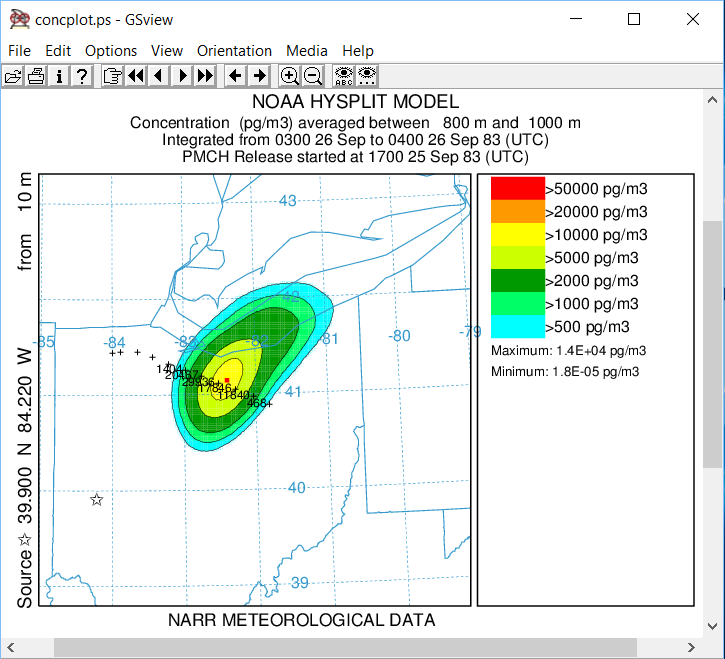Click the Go forward arrow button
725x659 pixels.
pyautogui.click(x=258, y=75)
